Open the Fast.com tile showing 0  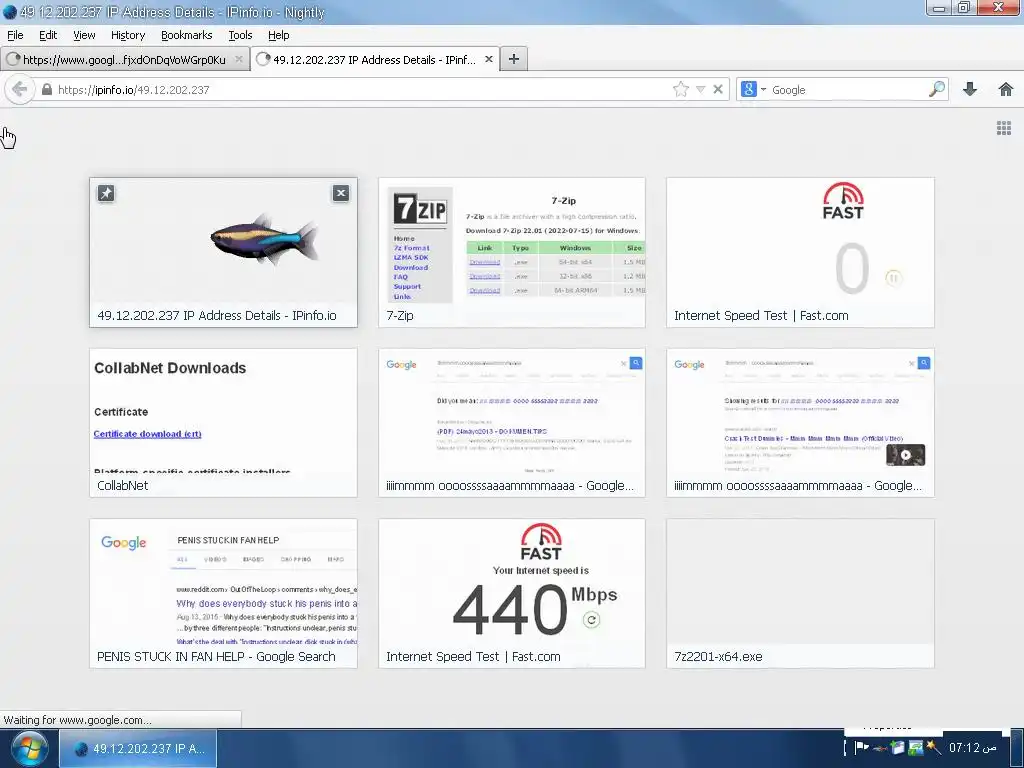point(800,252)
